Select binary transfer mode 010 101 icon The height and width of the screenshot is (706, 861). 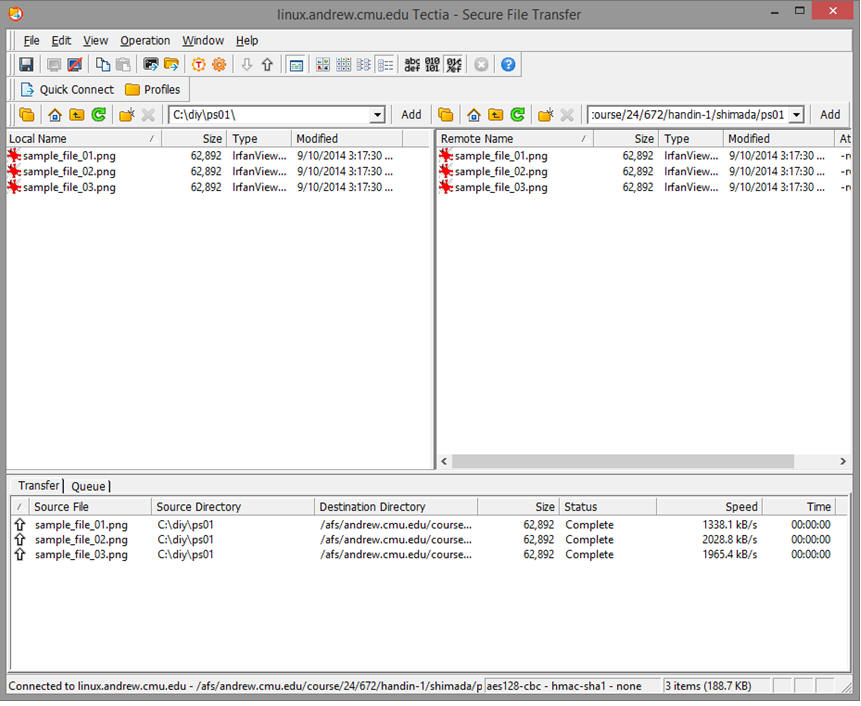pyautogui.click(x=433, y=65)
